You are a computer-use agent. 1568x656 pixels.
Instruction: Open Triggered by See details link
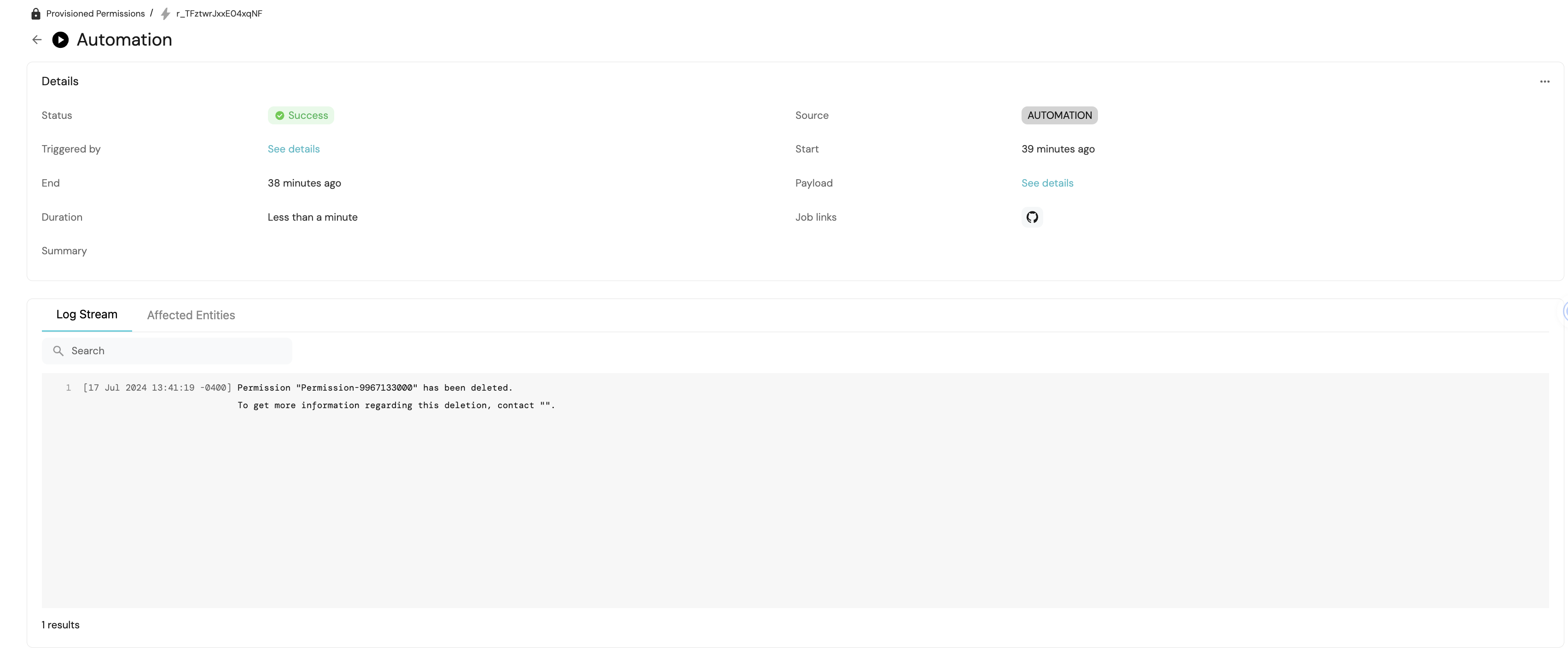(x=293, y=149)
